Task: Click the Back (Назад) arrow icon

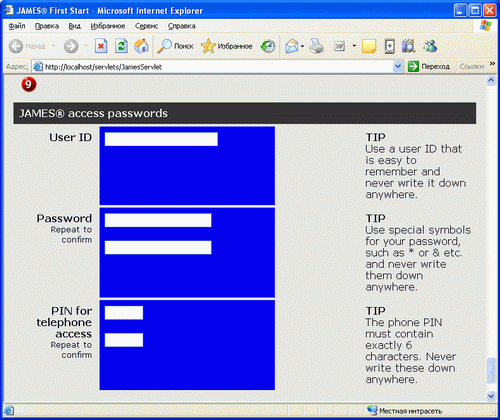Action: coord(16,46)
